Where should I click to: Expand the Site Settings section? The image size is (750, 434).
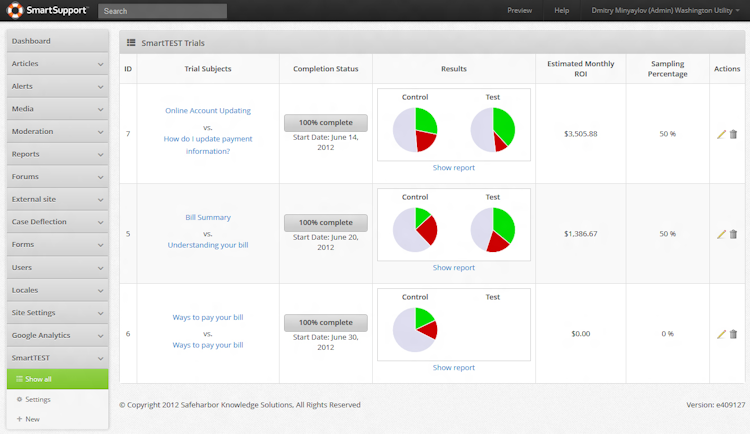click(x=57, y=312)
